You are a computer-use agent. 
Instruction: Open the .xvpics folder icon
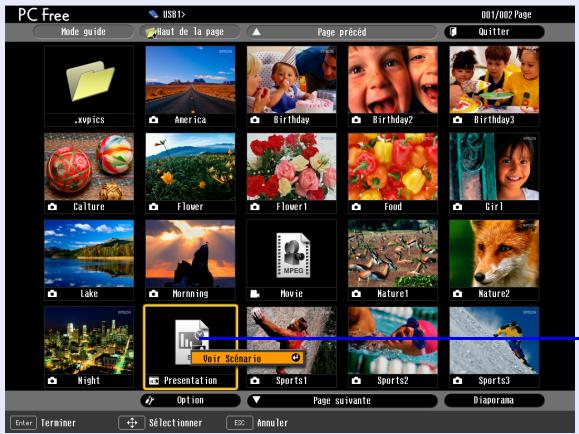pyautogui.click(x=90, y=81)
